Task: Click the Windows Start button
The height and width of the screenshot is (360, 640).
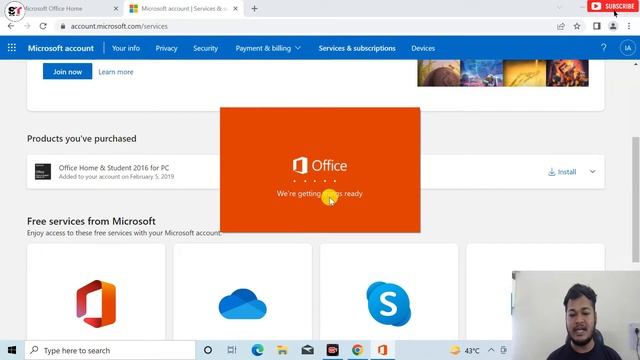Action: click(x=12, y=350)
